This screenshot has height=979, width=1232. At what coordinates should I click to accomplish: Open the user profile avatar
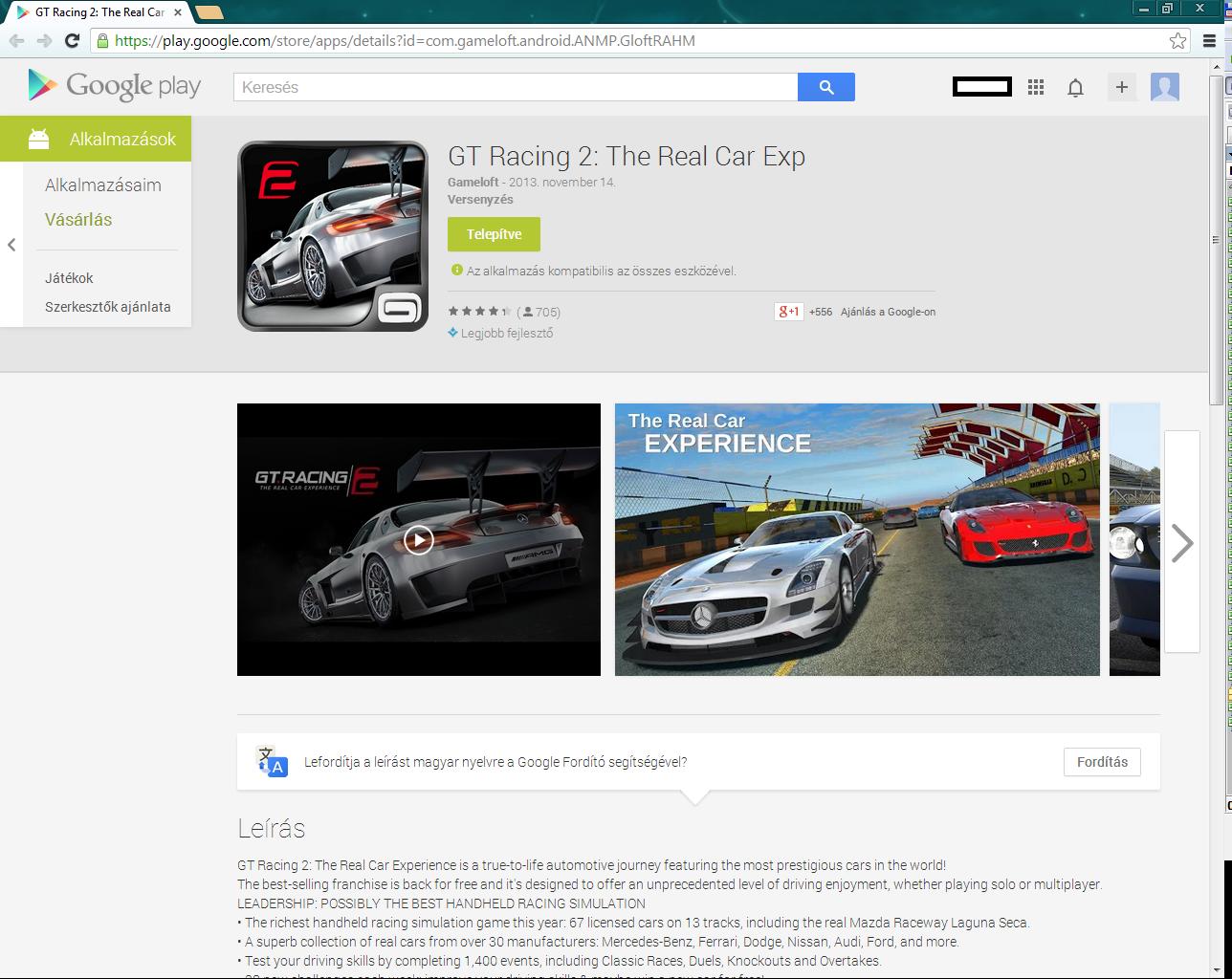(x=1164, y=87)
